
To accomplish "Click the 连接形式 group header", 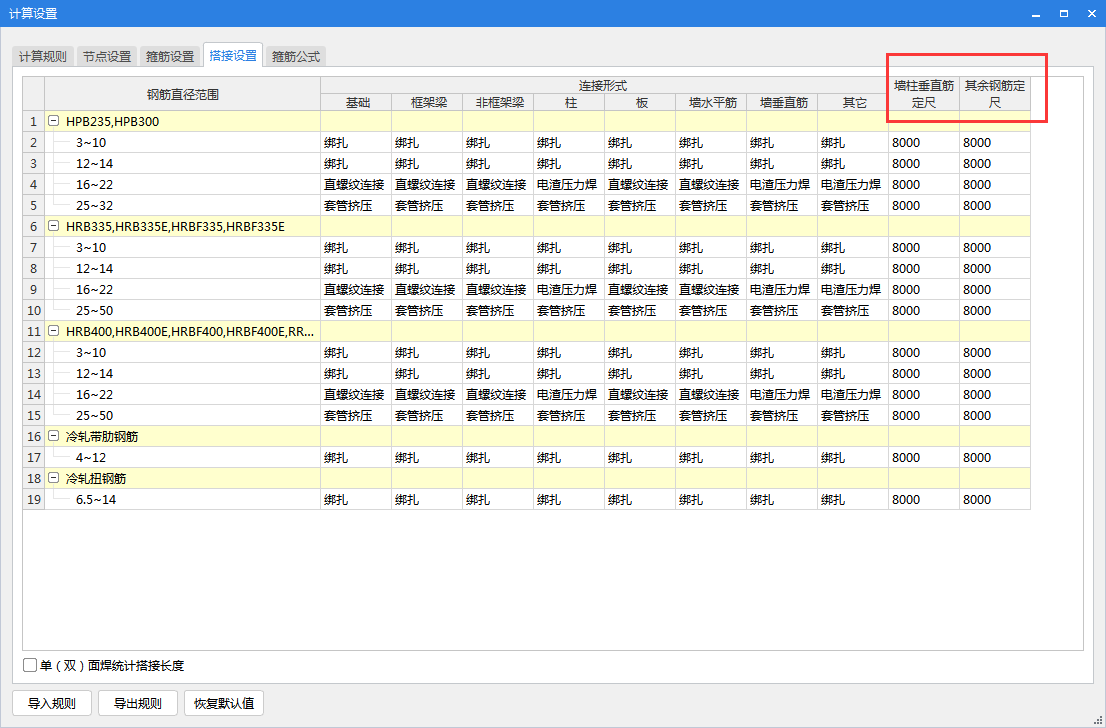I will coord(604,85).
